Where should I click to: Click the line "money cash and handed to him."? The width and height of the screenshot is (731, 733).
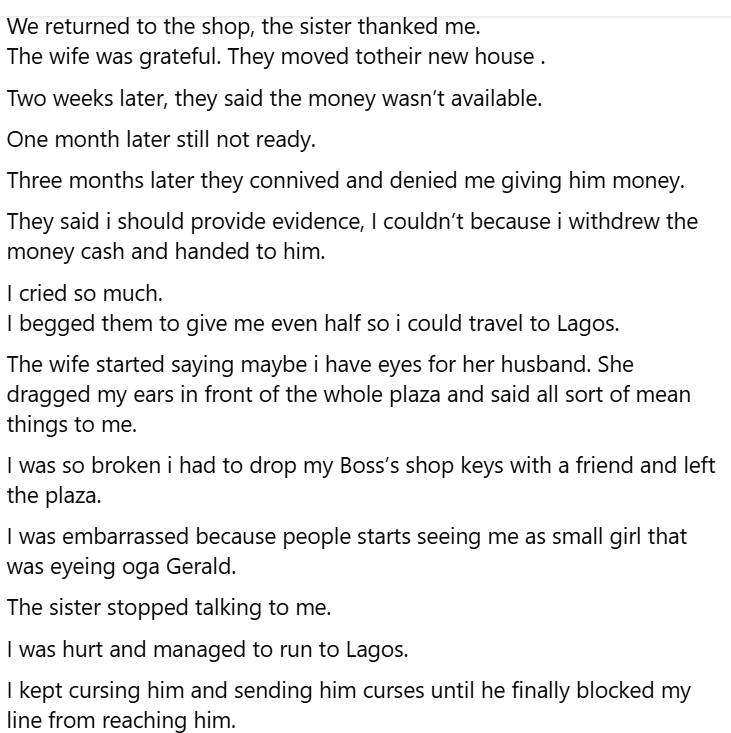[x=166, y=251]
